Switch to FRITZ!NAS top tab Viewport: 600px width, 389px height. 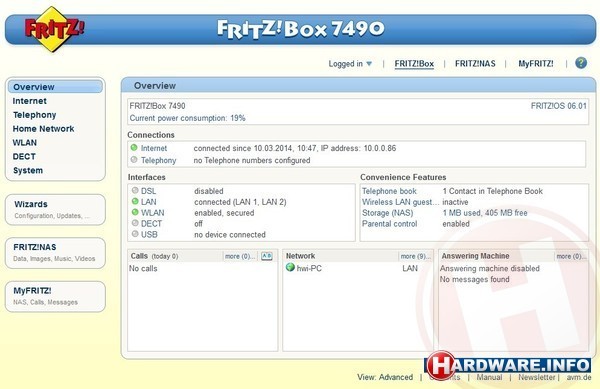click(475, 63)
